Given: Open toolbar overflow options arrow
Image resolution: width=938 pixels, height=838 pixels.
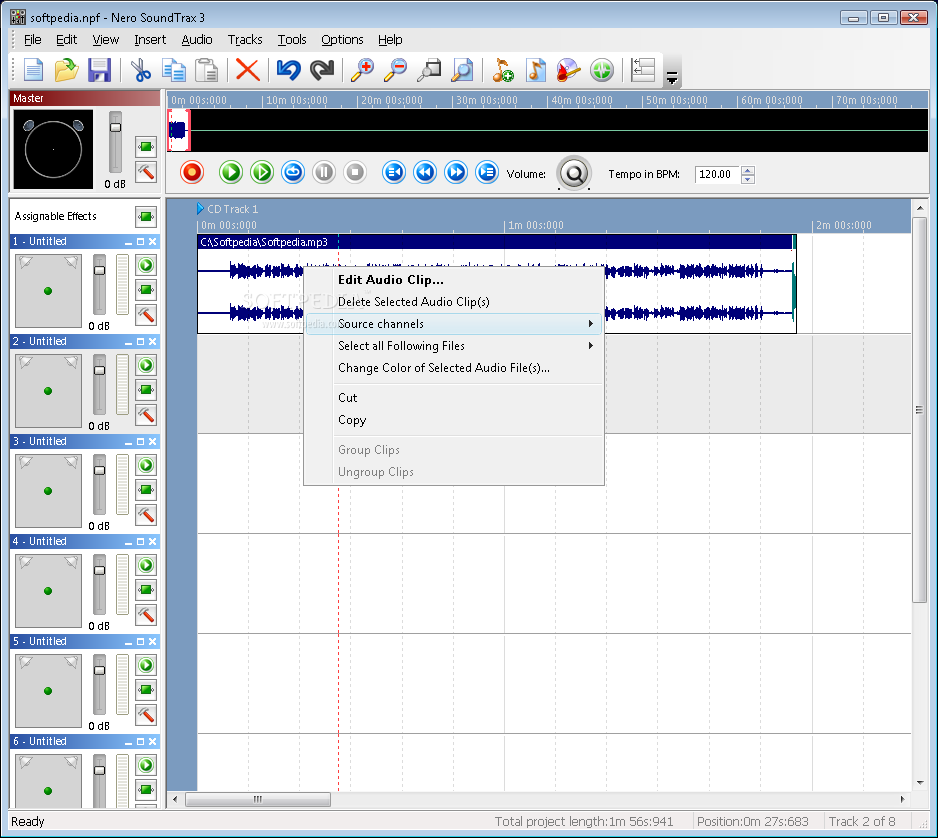Looking at the screenshot, I should [672, 78].
